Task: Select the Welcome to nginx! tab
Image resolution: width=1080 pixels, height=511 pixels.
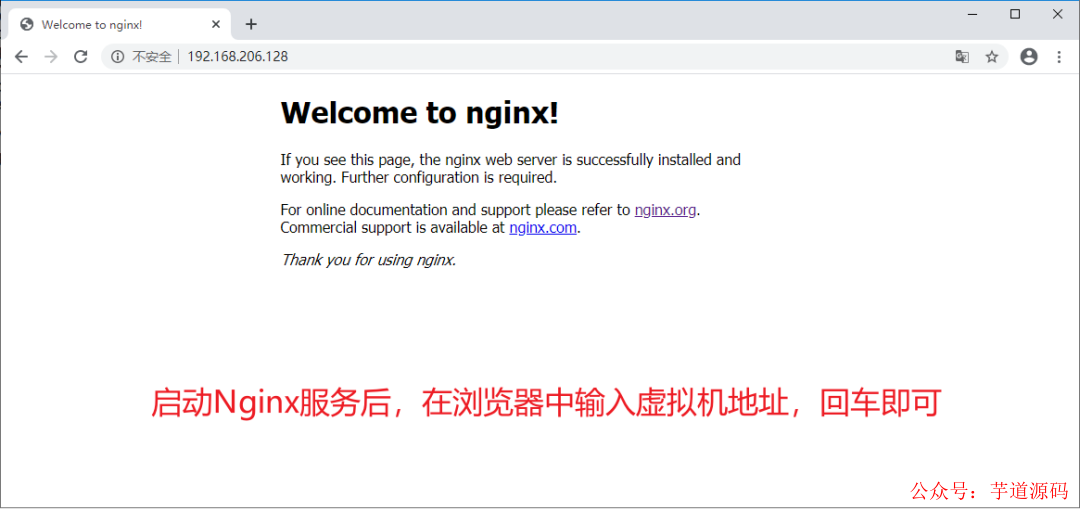Action: (120, 25)
